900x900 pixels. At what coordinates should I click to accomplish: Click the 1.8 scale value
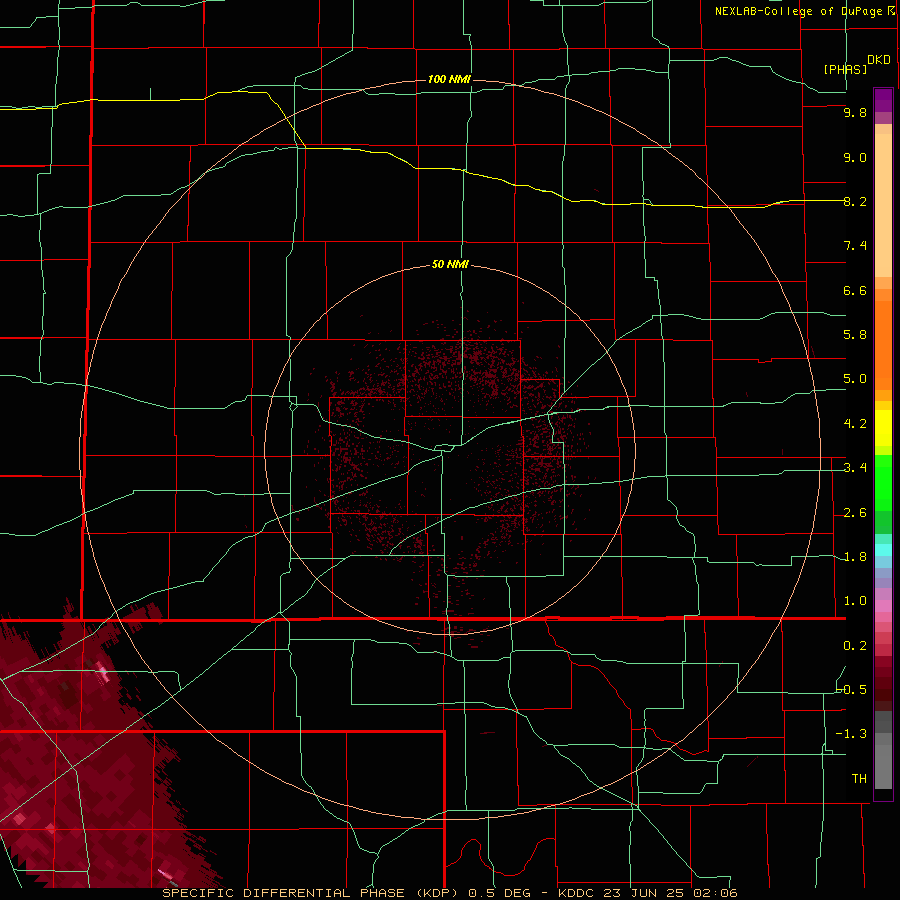[x=855, y=557]
